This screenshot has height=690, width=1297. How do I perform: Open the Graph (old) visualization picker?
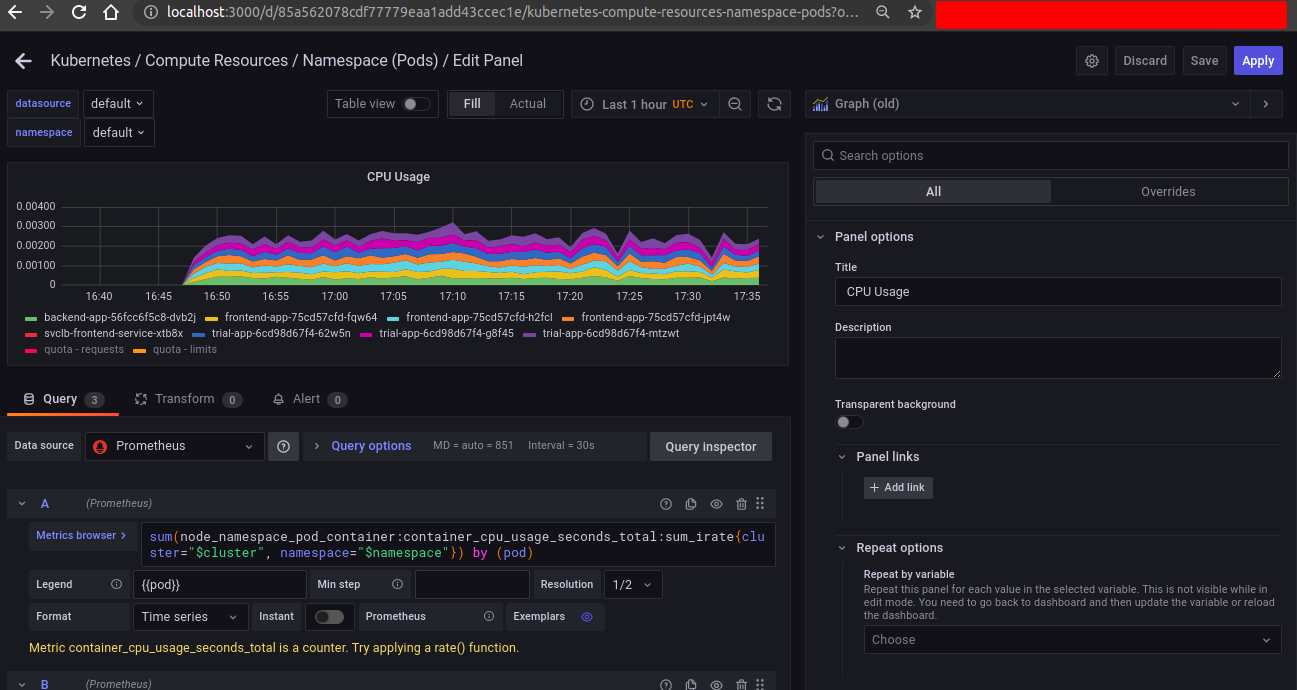coord(1028,104)
